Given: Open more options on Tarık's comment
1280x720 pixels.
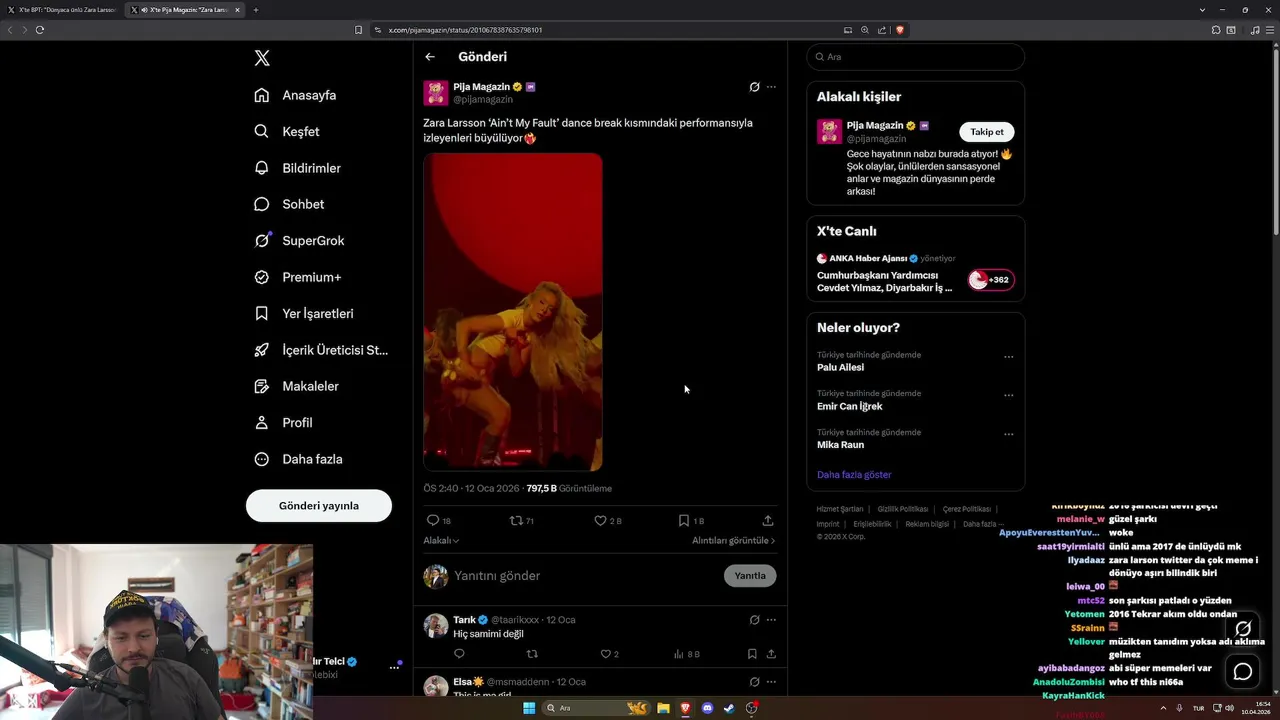Looking at the screenshot, I should coord(771,620).
